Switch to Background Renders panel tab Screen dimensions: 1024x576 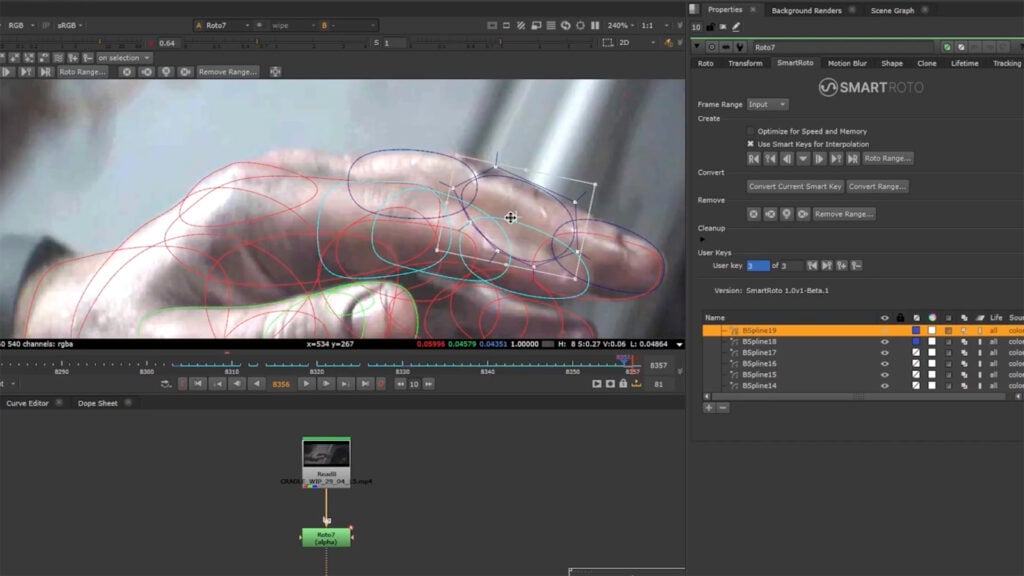click(807, 10)
